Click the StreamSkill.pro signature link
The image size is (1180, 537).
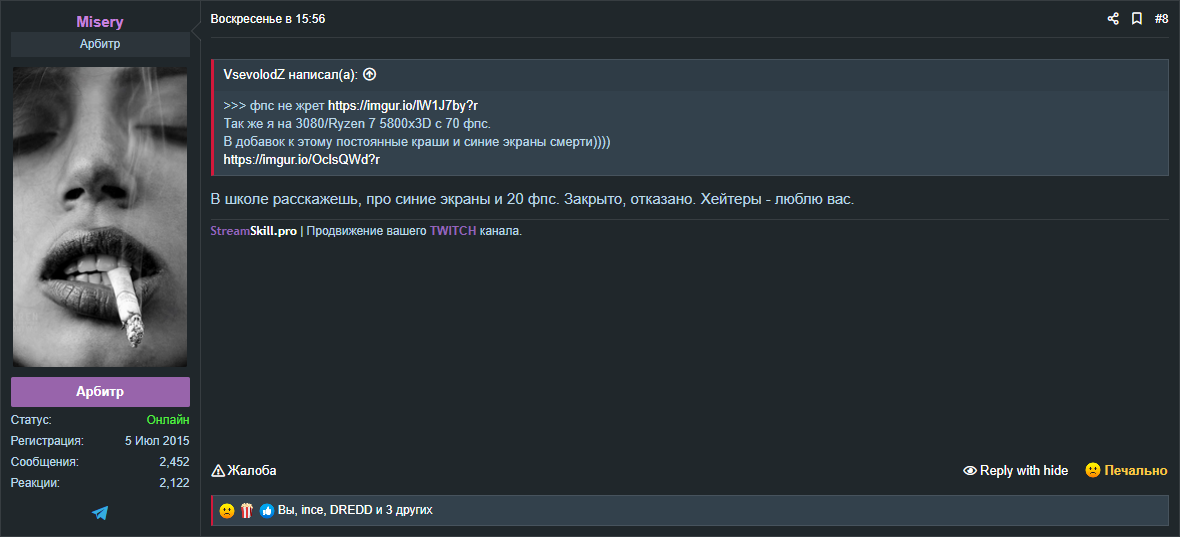click(x=254, y=231)
